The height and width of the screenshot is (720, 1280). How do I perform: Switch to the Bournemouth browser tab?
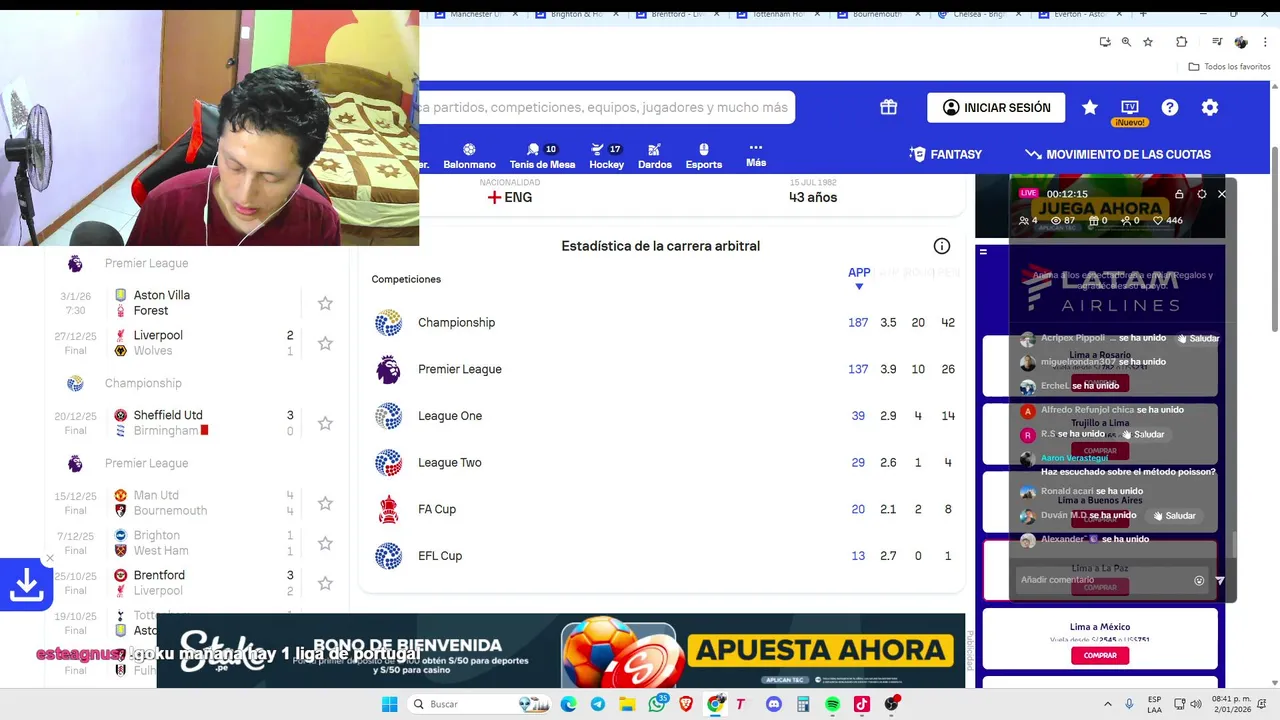(878, 14)
